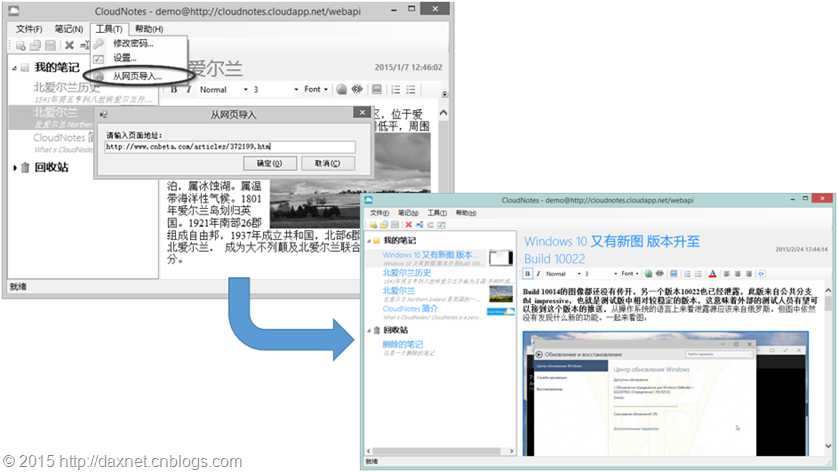Select Windows 10 又有新图 note in list
The image size is (838, 472).
point(428,255)
